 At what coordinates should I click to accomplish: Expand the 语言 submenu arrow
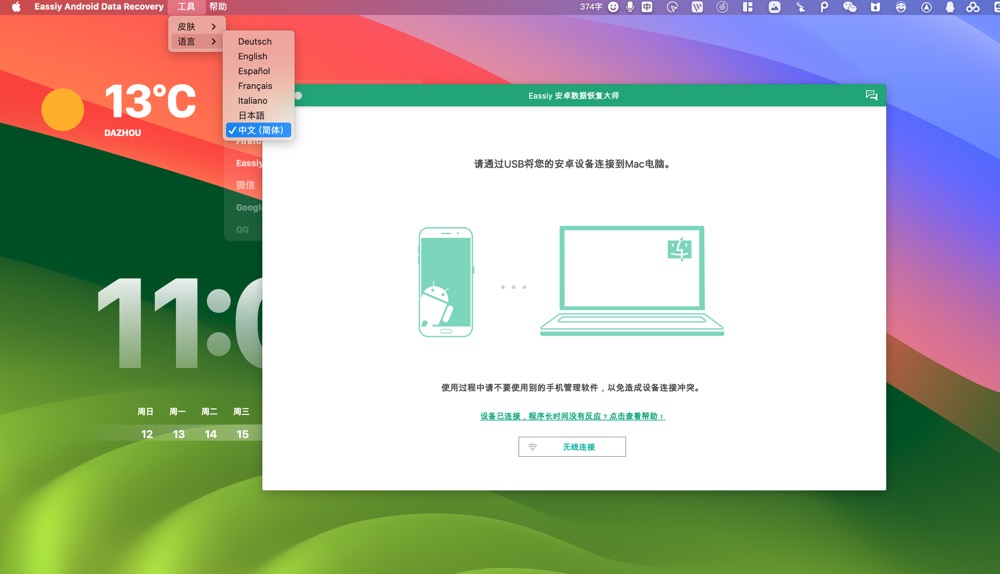pyautogui.click(x=214, y=41)
